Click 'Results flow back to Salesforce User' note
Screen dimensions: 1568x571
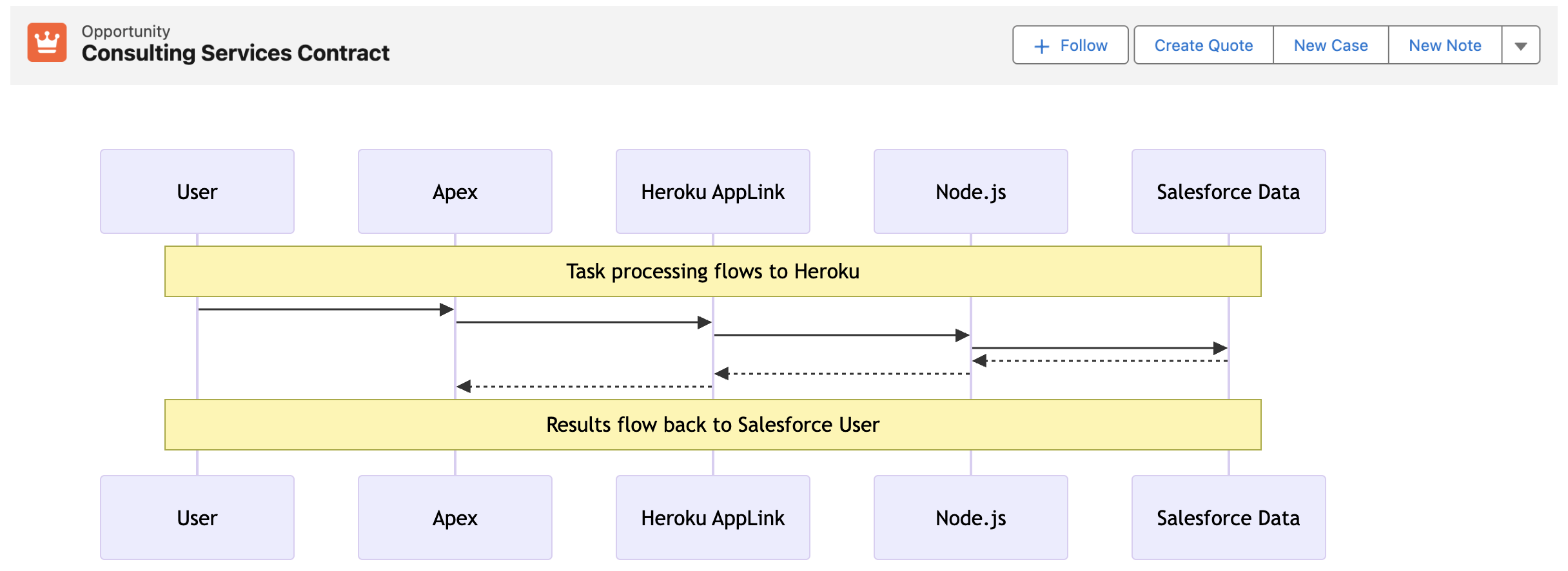click(x=713, y=425)
